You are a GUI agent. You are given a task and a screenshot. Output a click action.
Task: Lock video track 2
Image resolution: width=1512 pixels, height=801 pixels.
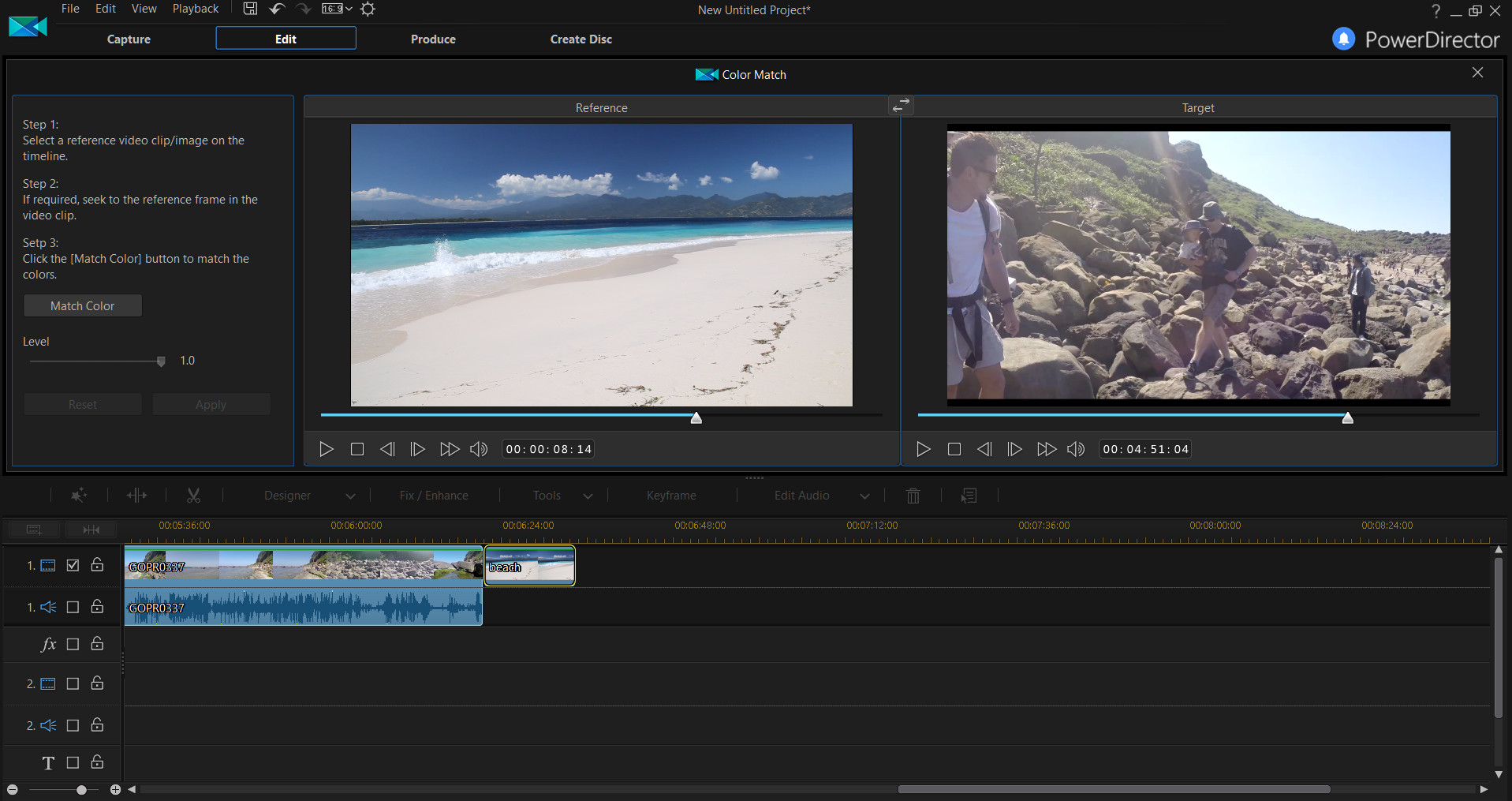96,683
